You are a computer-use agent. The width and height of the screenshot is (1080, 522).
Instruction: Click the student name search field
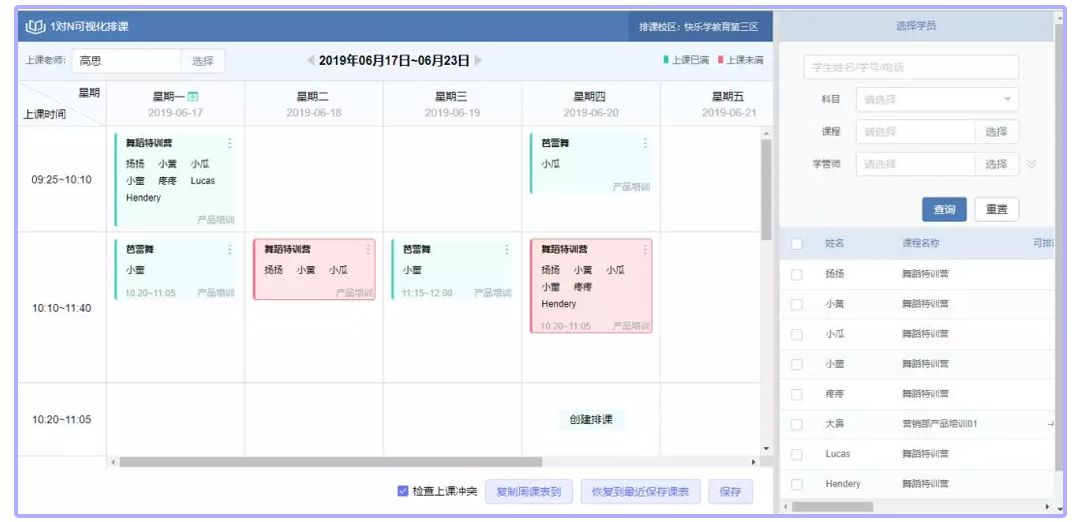(x=911, y=67)
